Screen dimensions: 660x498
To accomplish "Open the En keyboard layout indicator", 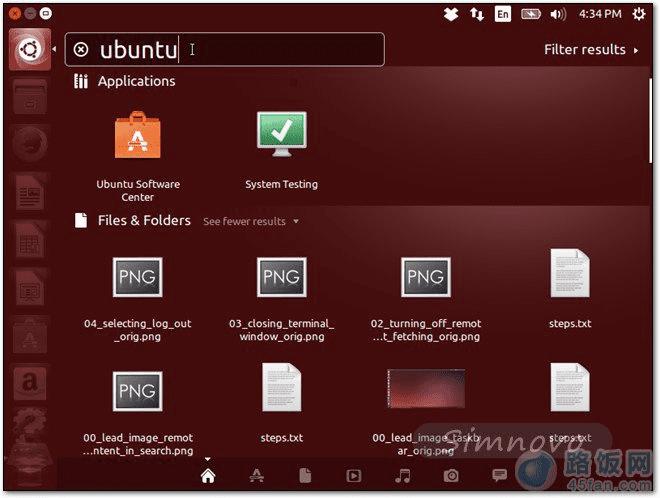I will coord(503,14).
